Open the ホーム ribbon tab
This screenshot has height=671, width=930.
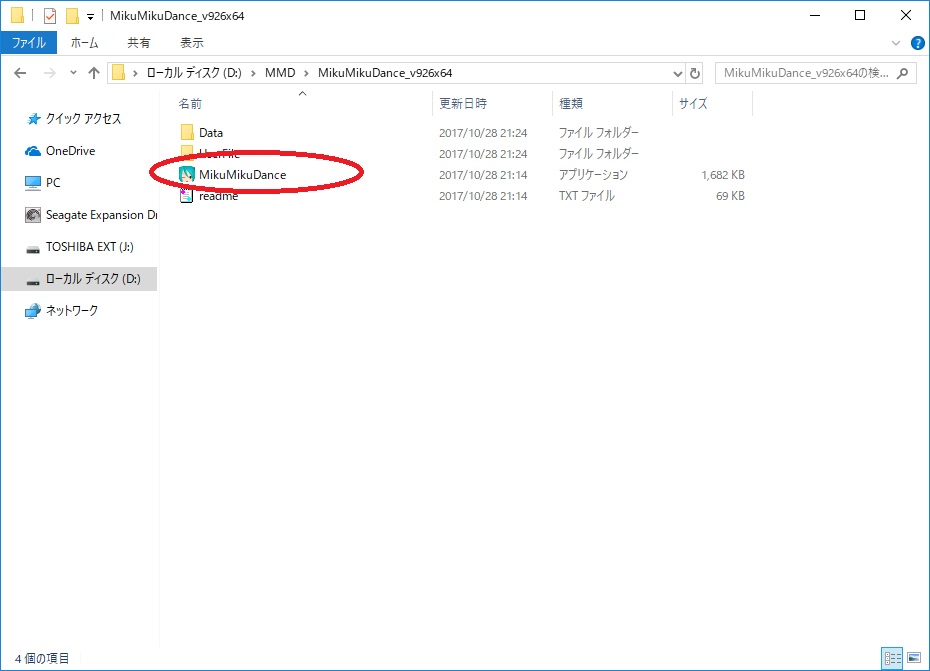pos(84,43)
